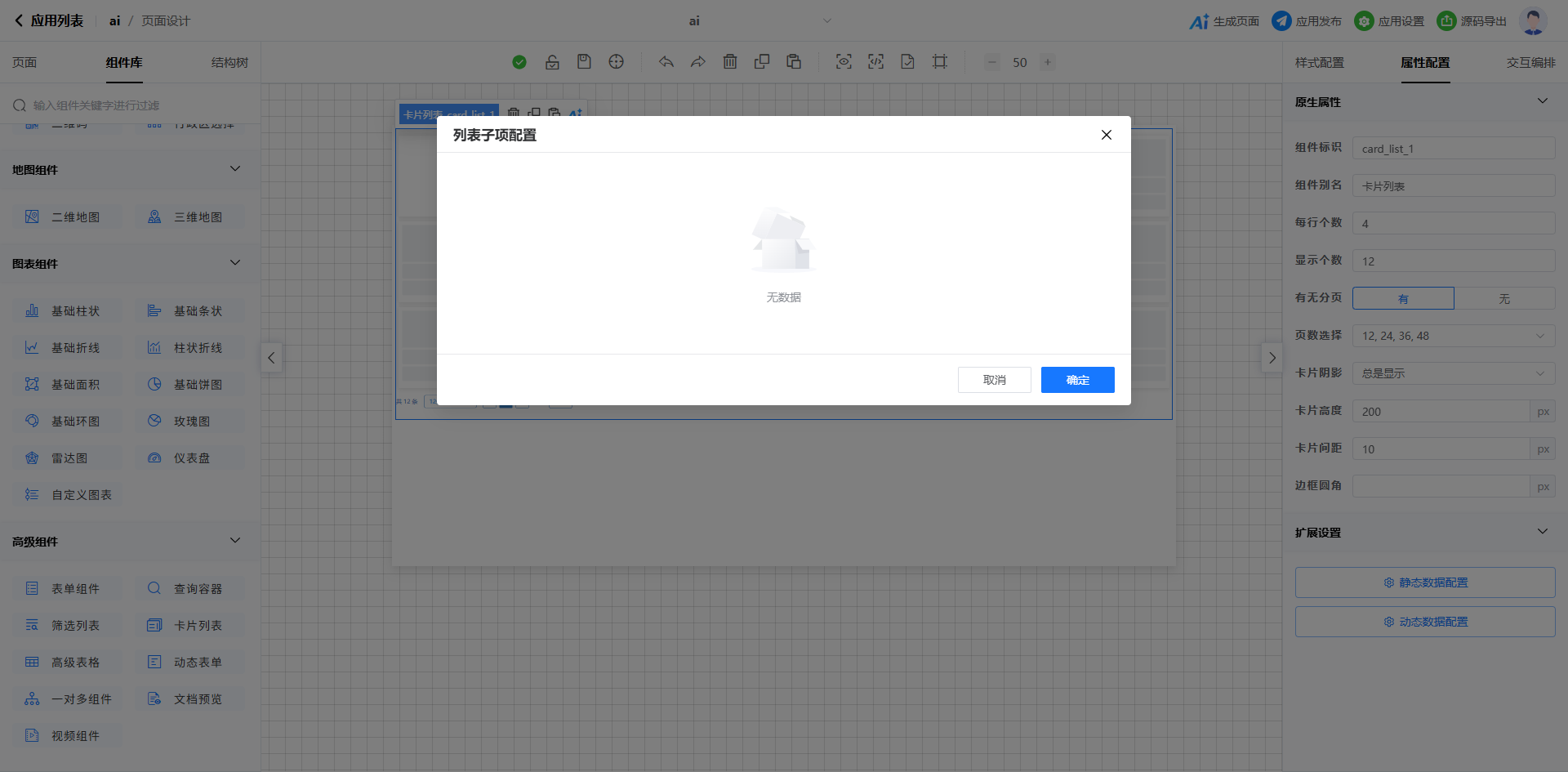The width and height of the screenshot is (1568, 772).
Task: Select 无 for pagination option
Action: pyautogui.click(x=1504, y=298)
